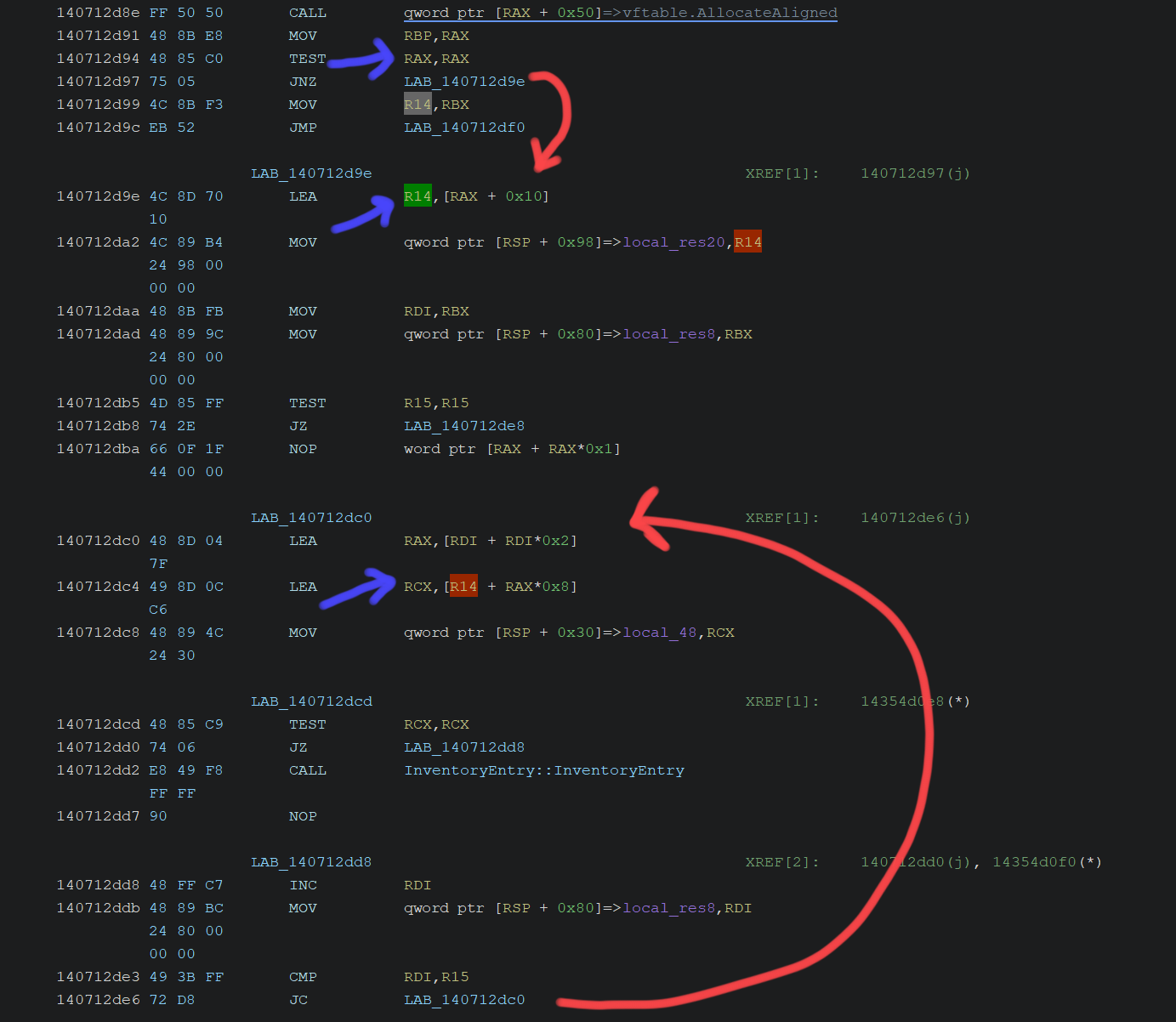Open XREF 140712d97(j) cross-reference
Image resolution: width=1176 pixels, height=1022 pixels.
click(915, 173)
